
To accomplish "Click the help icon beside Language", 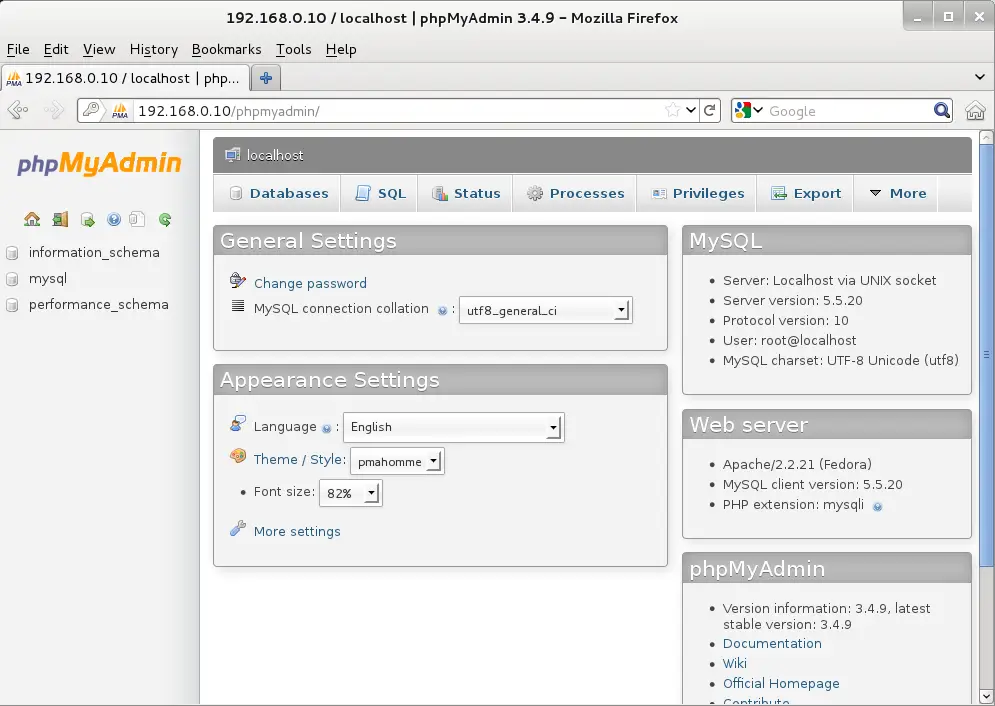I will click(x=326, y=428).
